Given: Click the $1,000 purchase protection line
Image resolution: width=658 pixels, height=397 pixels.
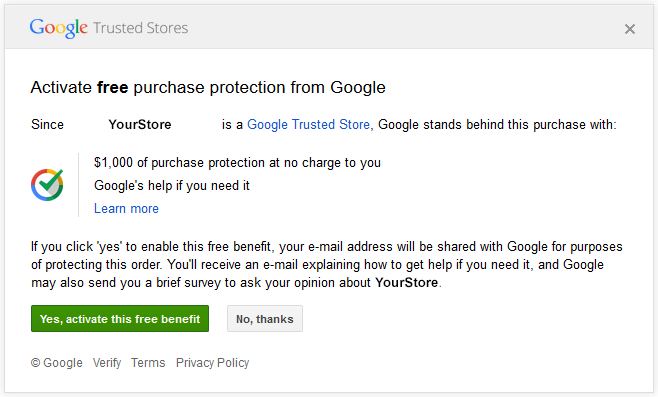Looking at the screenshot, I should click(237, 163).
